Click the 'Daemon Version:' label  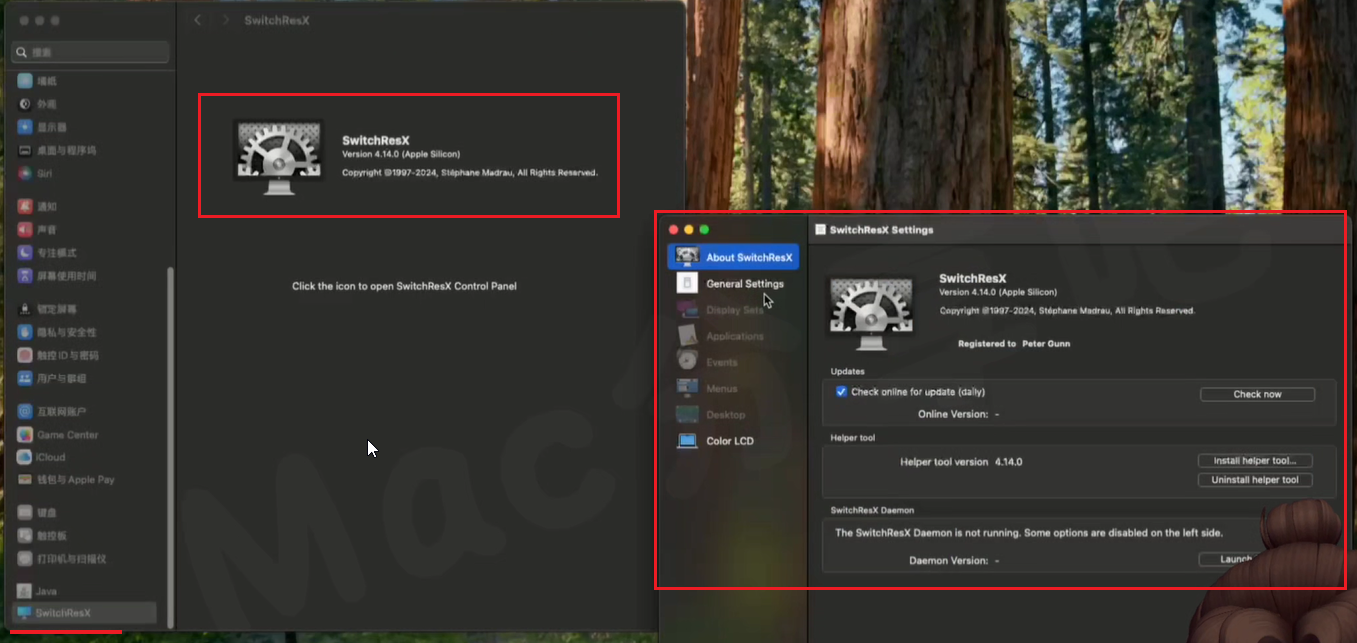tap(948, 561)
